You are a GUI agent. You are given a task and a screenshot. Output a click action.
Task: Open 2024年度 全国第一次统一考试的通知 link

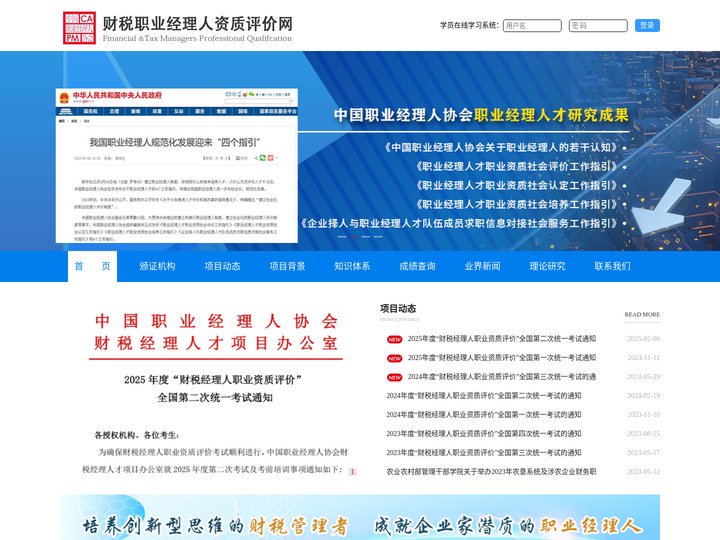coord(484,414)
